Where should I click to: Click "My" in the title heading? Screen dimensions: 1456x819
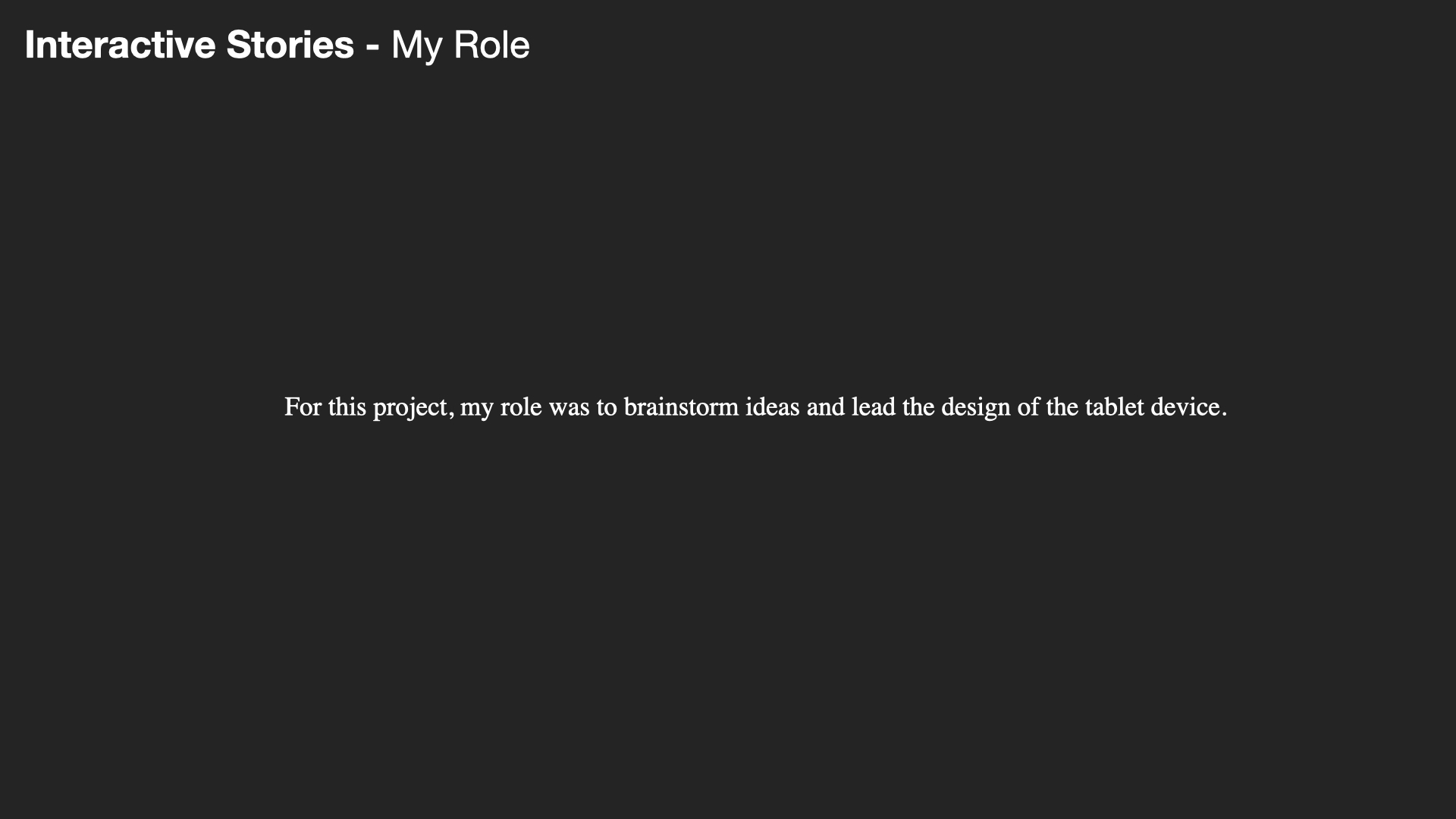pos(416,45)
